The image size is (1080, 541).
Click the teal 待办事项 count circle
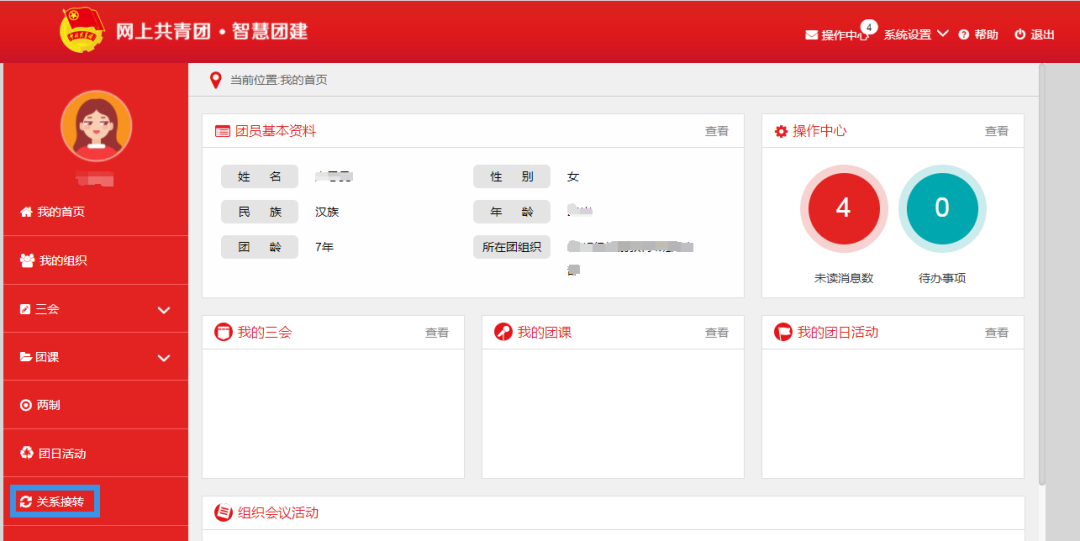[x=941, y=208]
